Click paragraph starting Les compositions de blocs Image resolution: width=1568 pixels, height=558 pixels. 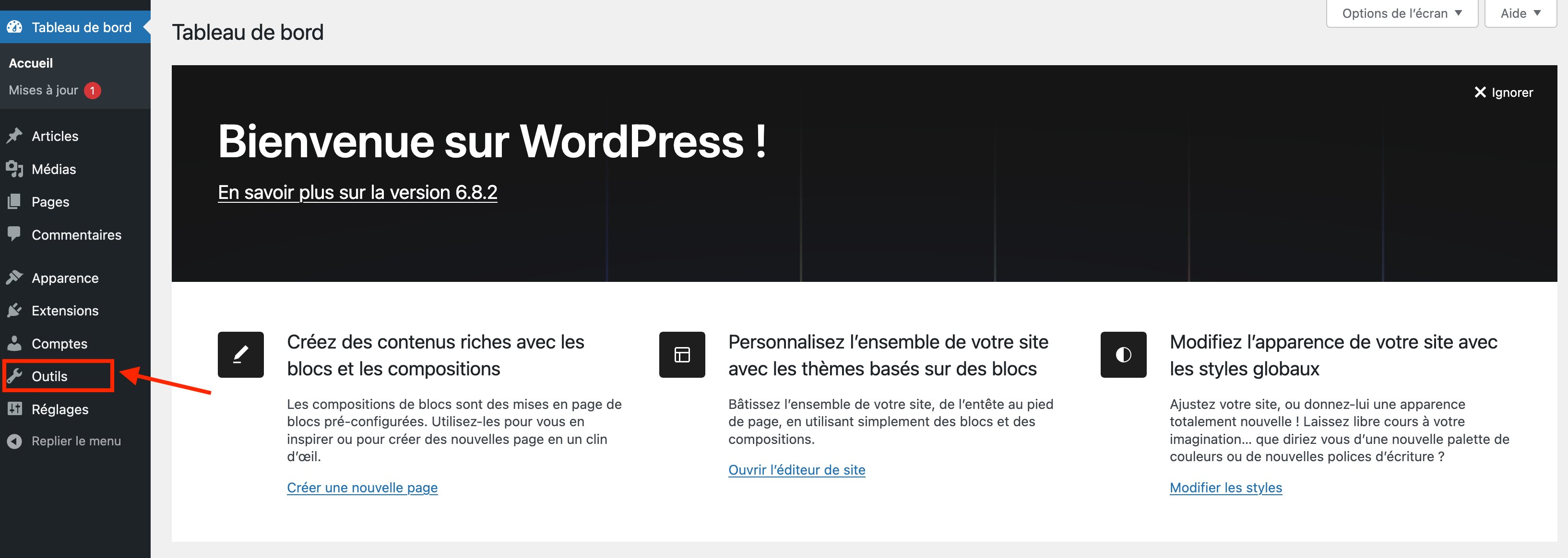click(x=454, y=430)
